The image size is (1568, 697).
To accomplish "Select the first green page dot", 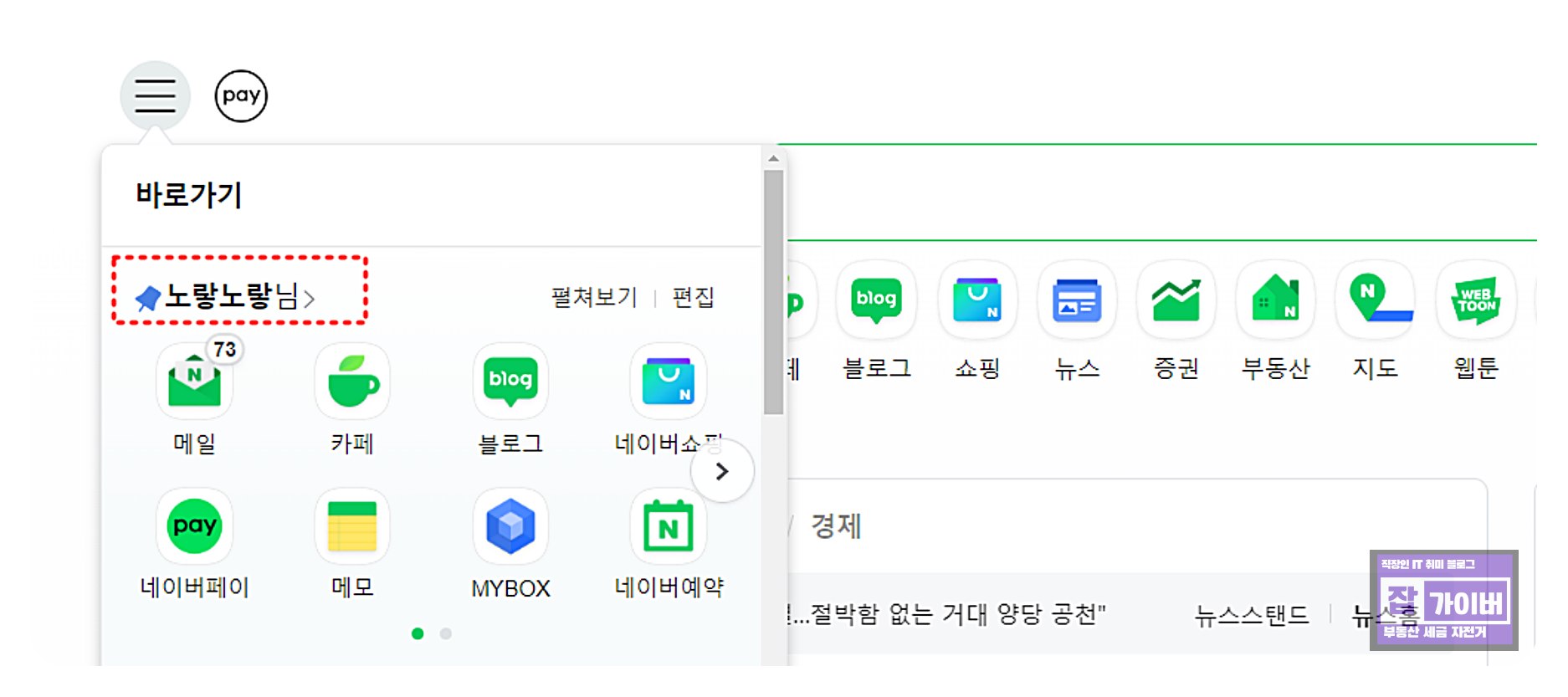I will 418,633.
